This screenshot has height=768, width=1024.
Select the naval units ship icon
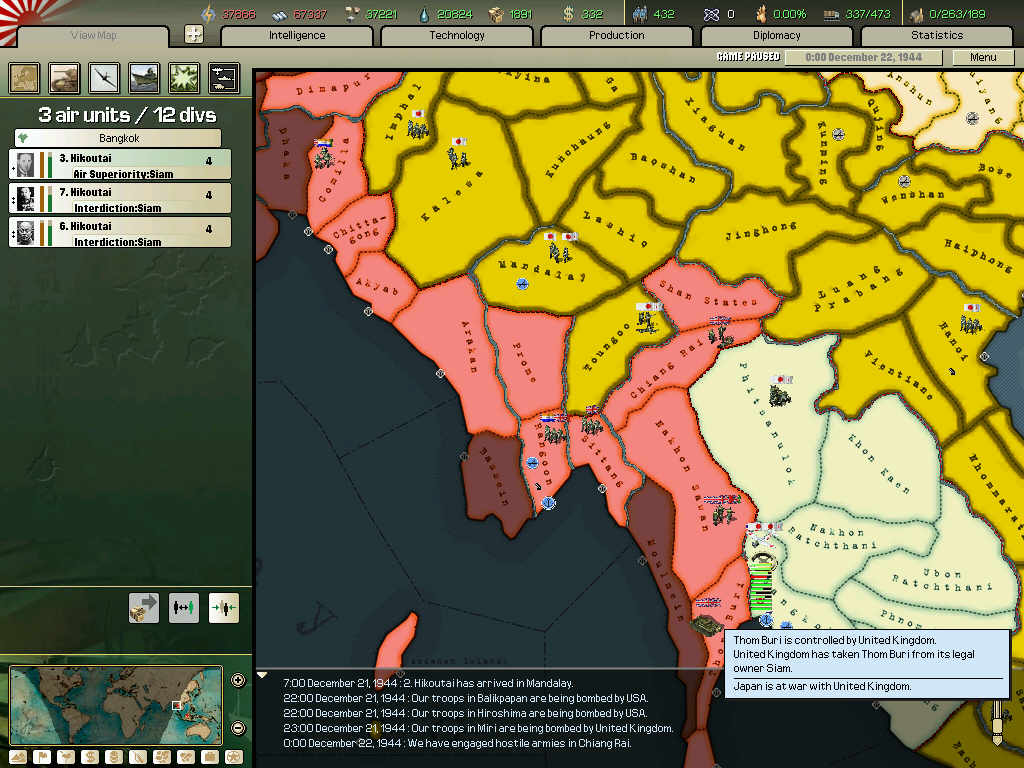[144, 78]
